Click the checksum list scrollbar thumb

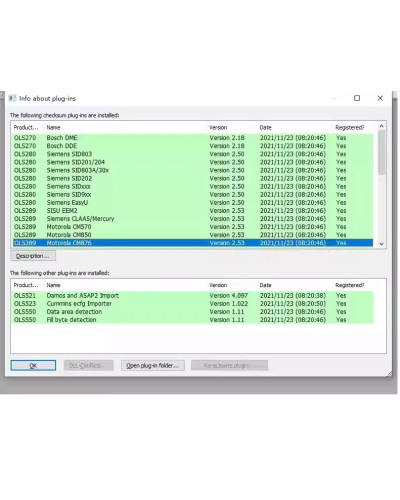click(381, 152)
